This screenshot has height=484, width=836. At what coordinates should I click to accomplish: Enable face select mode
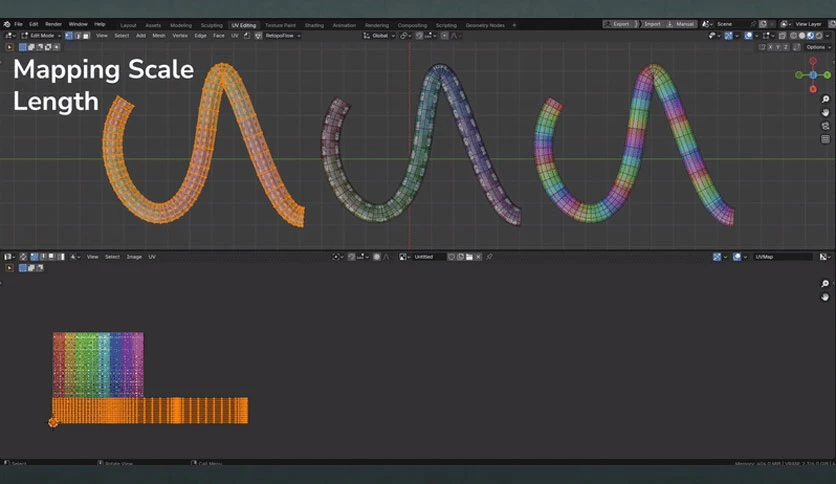coord(86,36)
